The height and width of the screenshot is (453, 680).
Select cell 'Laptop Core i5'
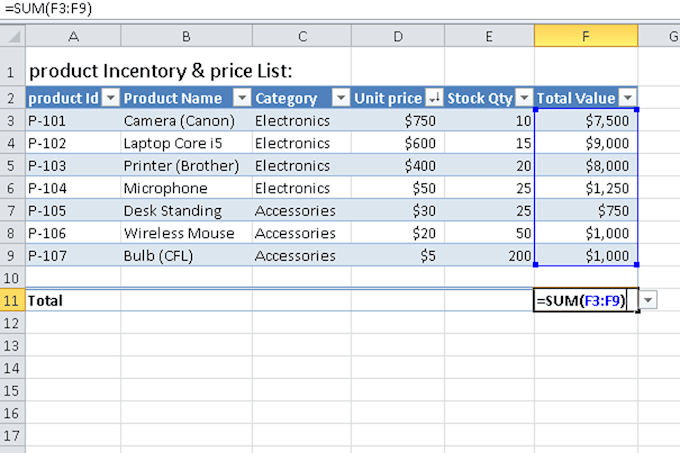pos(186,143)
